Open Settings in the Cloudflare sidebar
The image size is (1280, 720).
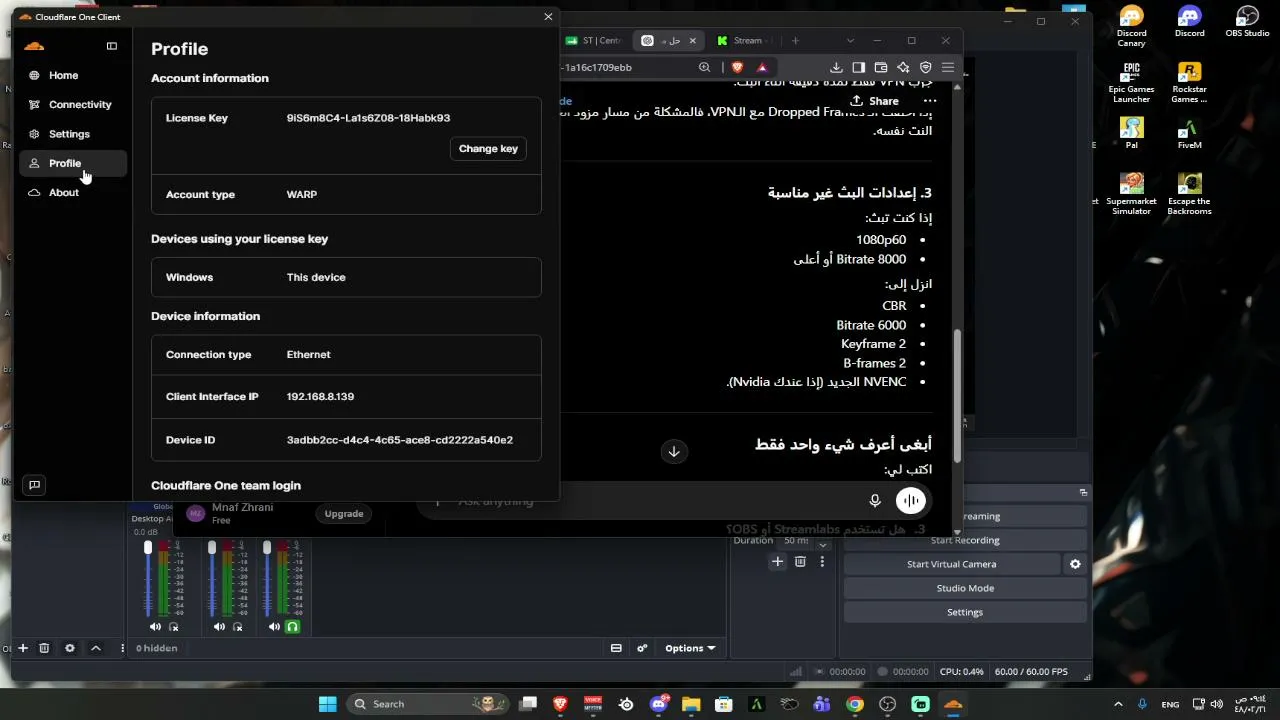(73, 134)
